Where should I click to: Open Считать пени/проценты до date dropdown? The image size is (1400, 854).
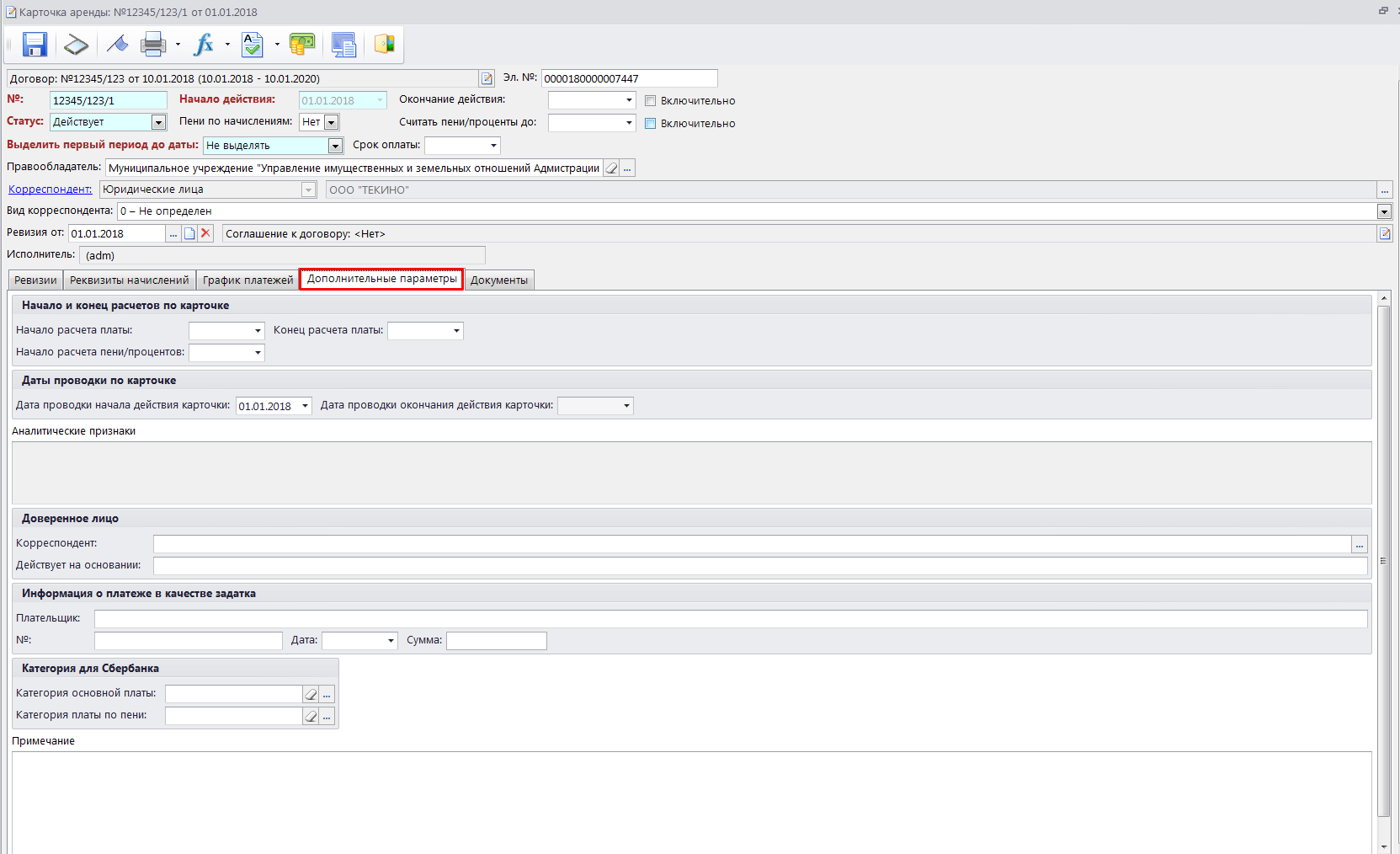tap(629, 123)
